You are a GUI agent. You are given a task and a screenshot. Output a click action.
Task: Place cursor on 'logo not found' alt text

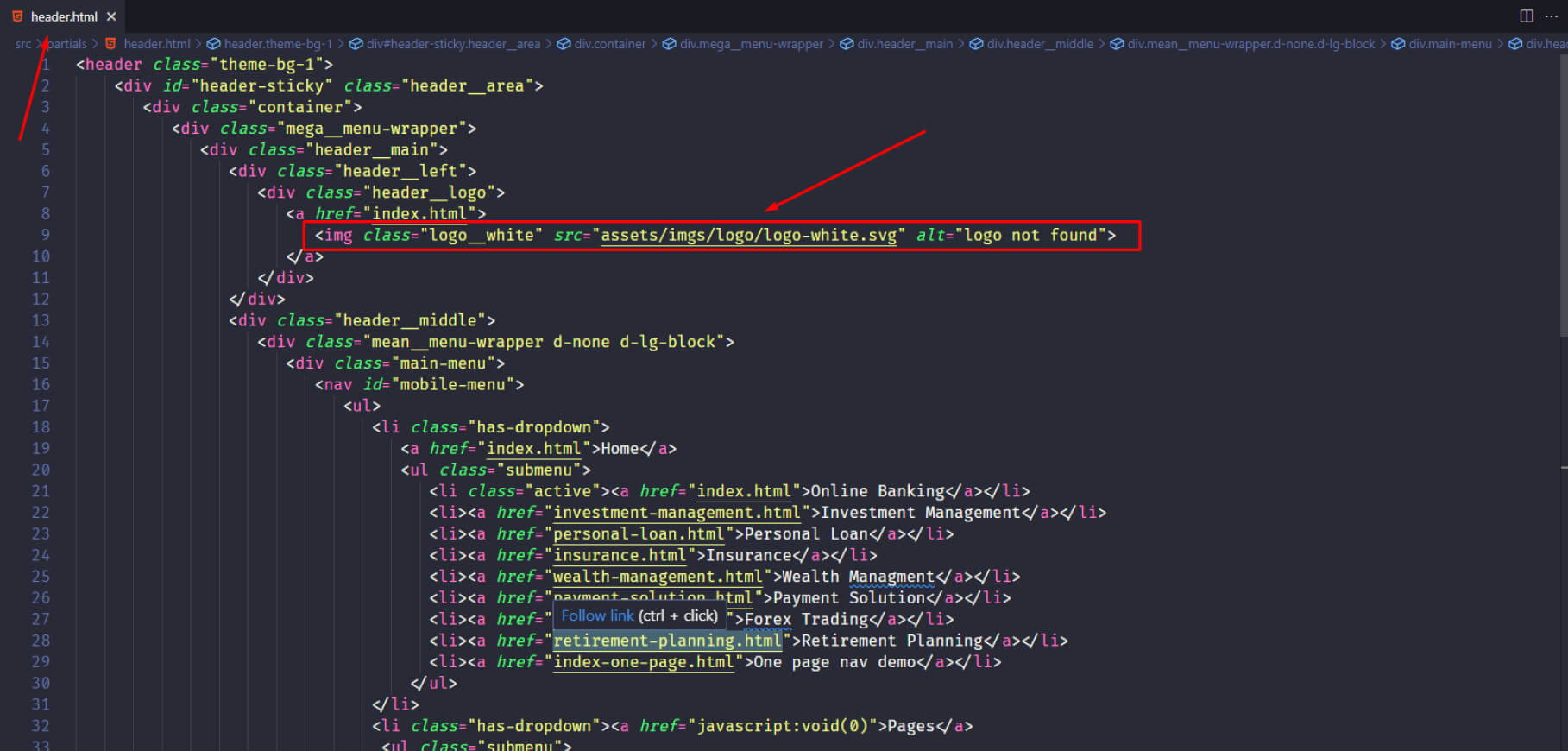[x=1030, y=235]
